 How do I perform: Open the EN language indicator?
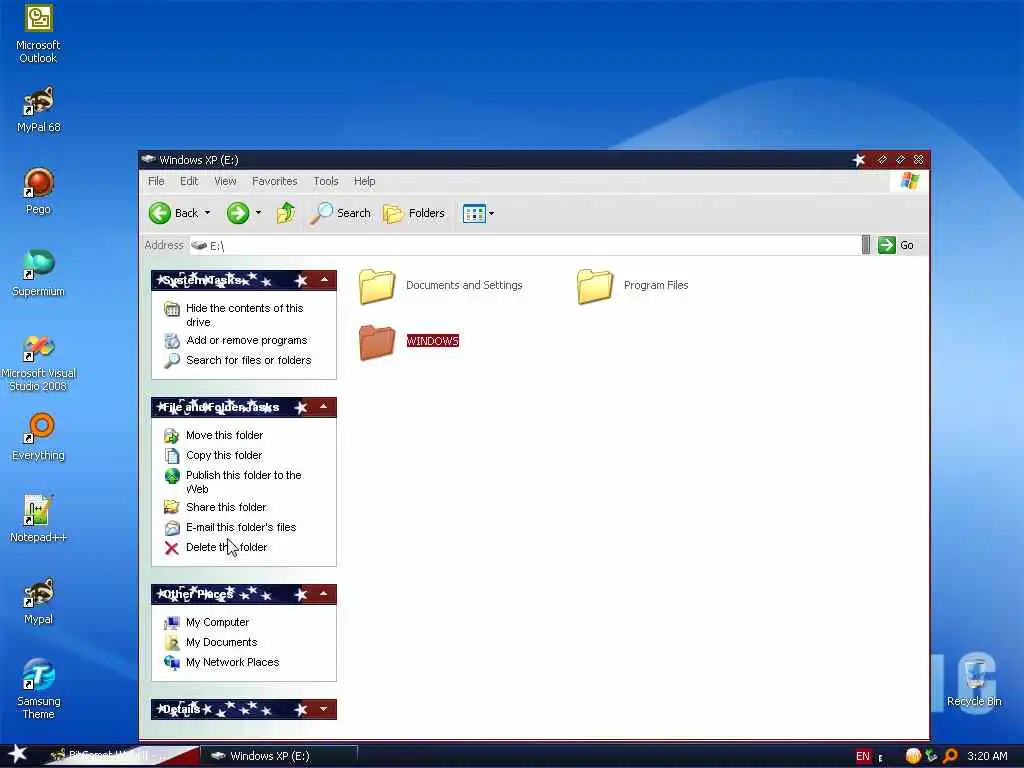863,756
